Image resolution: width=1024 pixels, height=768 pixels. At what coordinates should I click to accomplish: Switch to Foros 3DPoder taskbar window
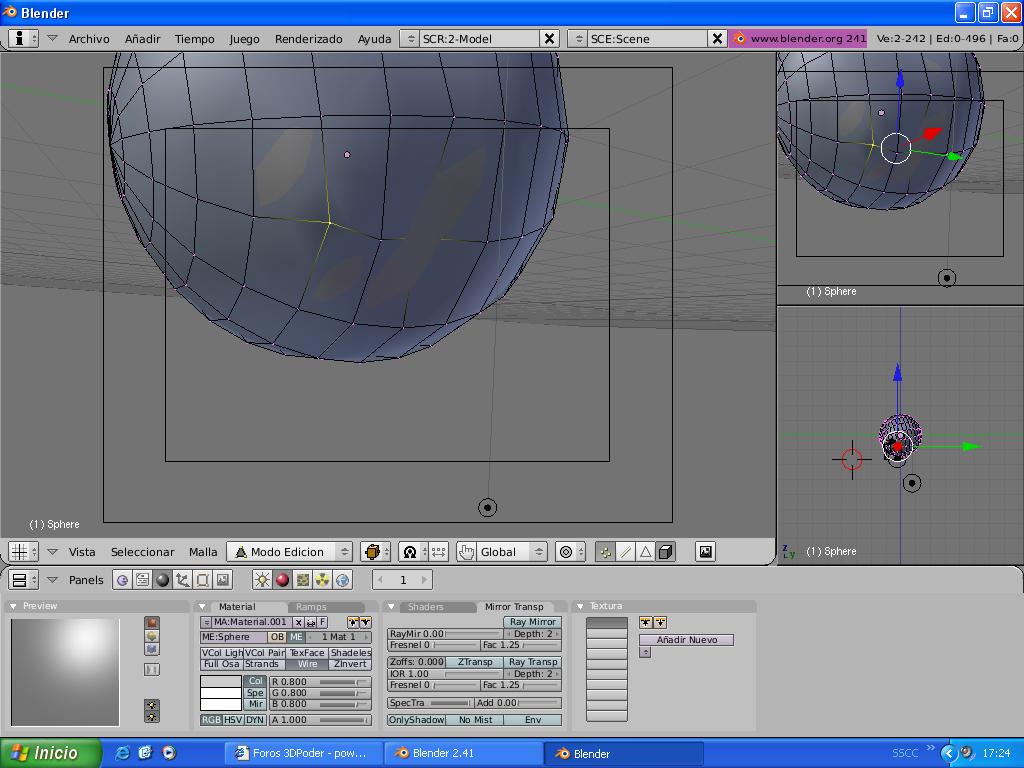[x=302, y=753]
